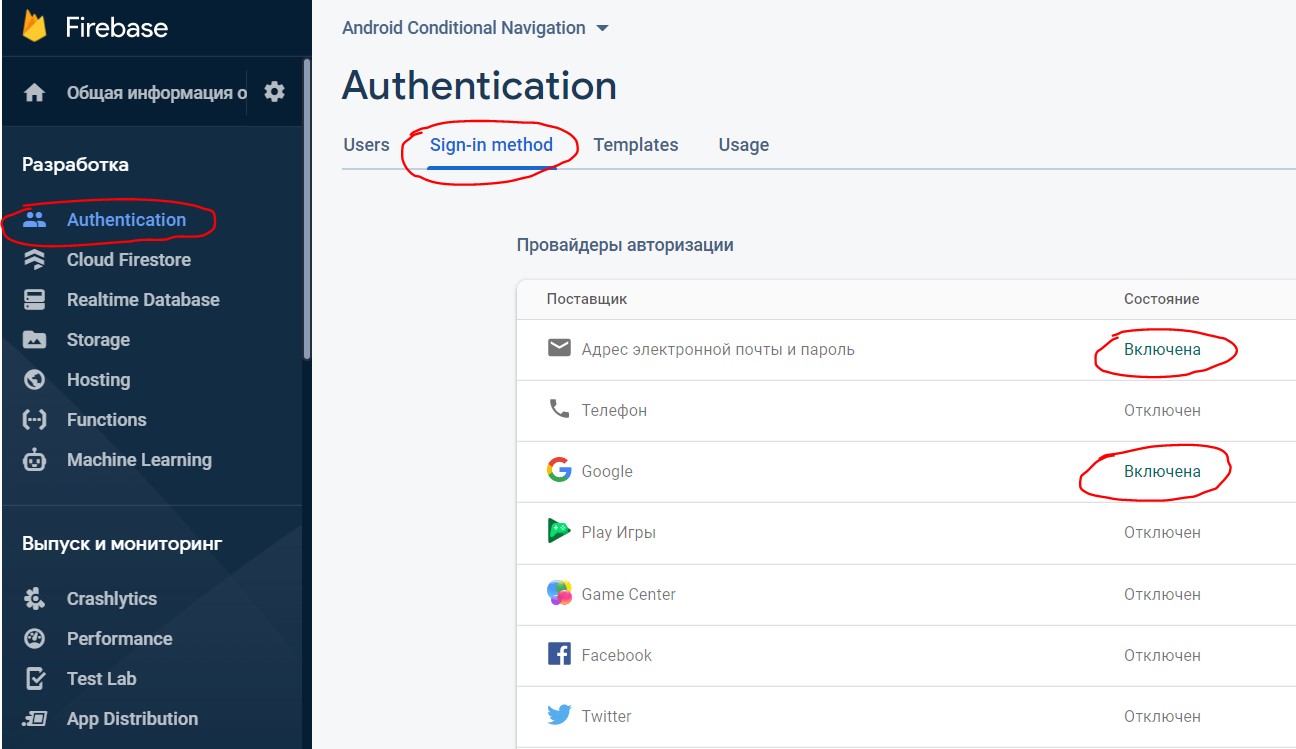The width and height of the screenshot is (1296, 749).
Task: Click the Play Игры provider icon
Action: (x=559, y=531)
